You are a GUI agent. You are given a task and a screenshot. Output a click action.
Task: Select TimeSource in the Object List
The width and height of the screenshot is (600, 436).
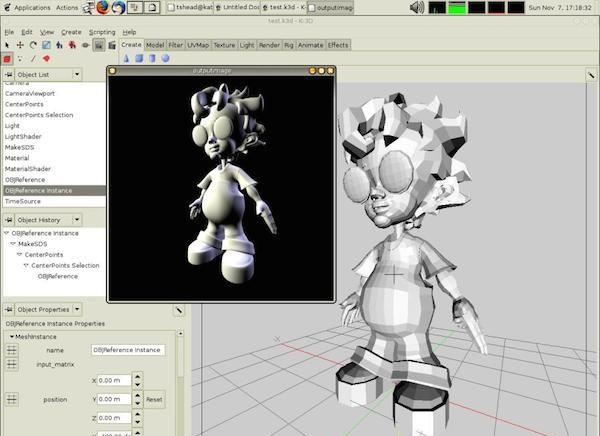point(23,201)
